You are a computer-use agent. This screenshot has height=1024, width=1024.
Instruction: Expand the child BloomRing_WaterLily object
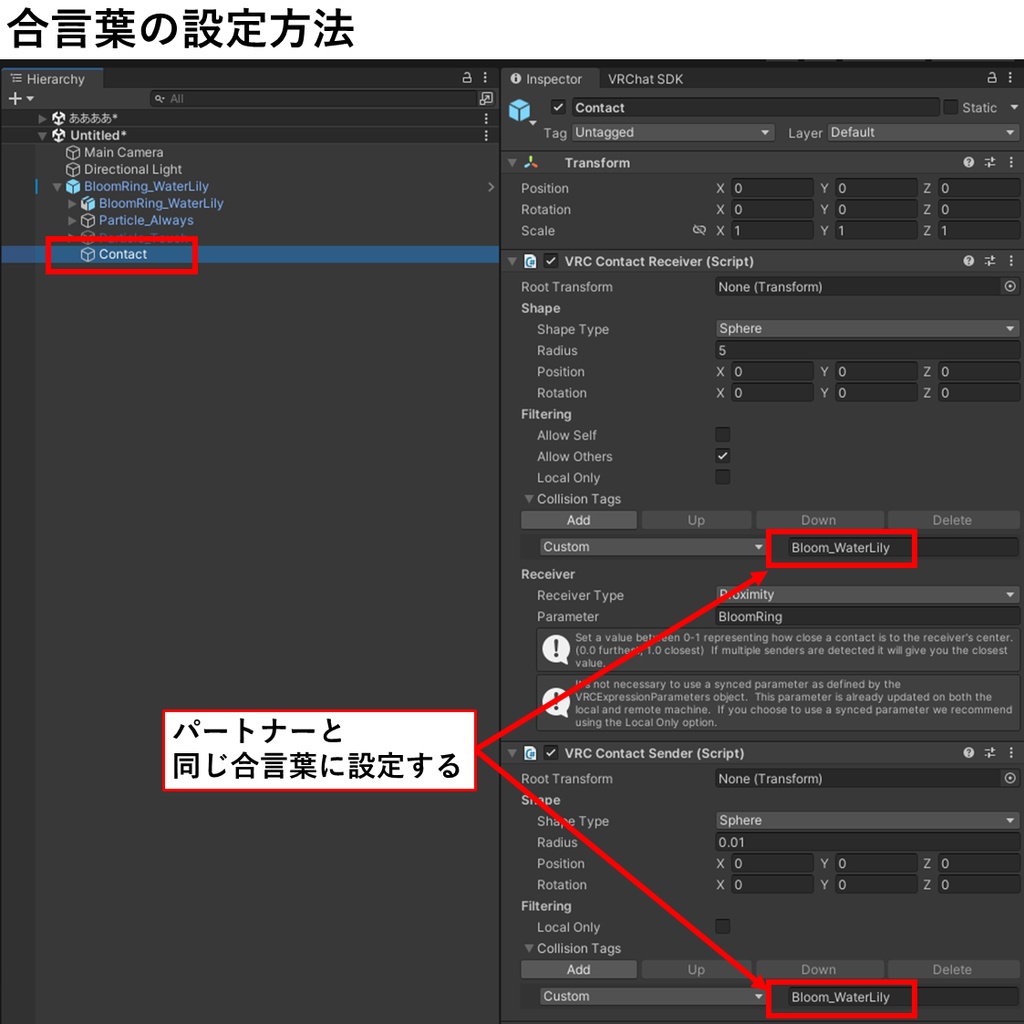click(72, 204)
